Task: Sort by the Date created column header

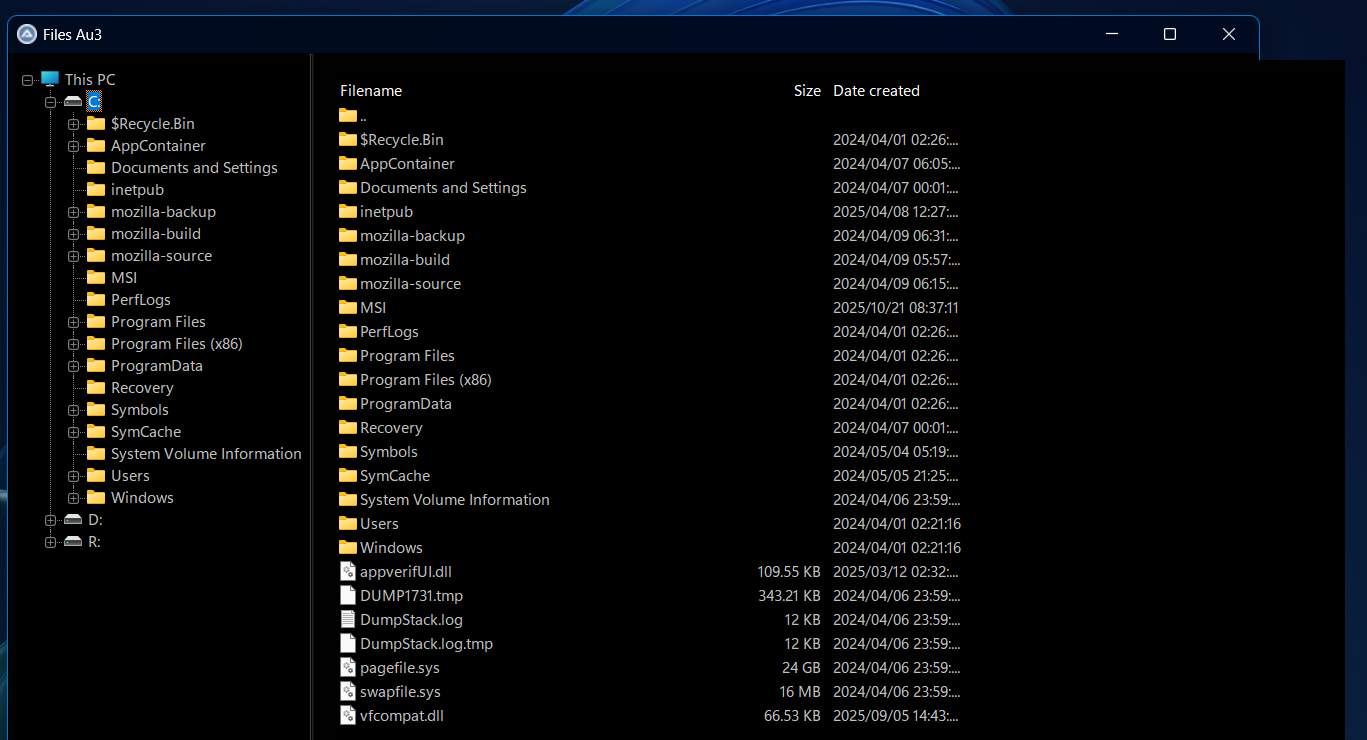Action: [876, 91]
